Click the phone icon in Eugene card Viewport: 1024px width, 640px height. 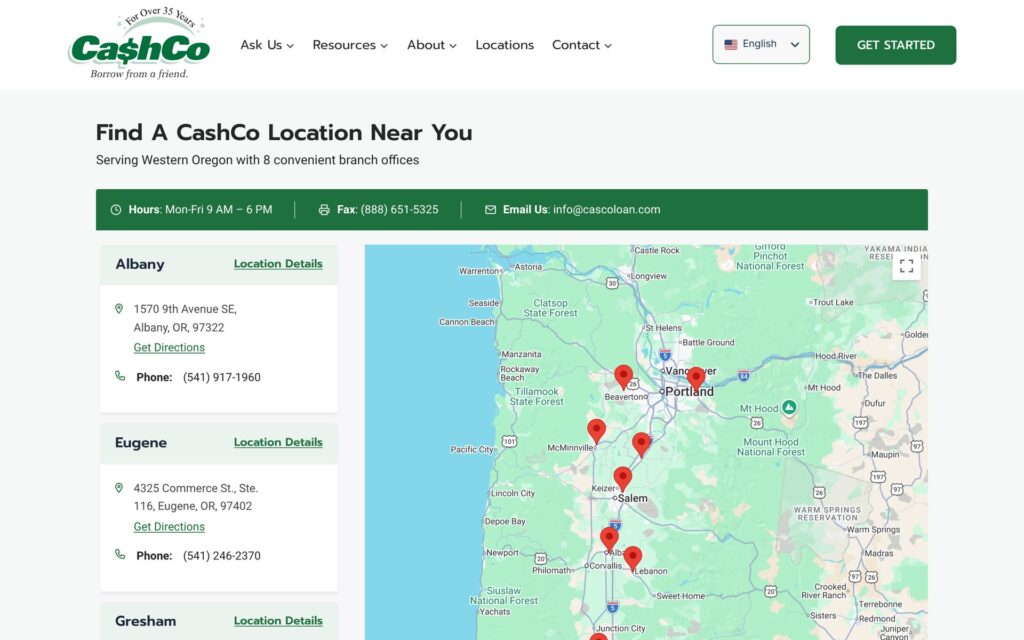tap(120, 554)
